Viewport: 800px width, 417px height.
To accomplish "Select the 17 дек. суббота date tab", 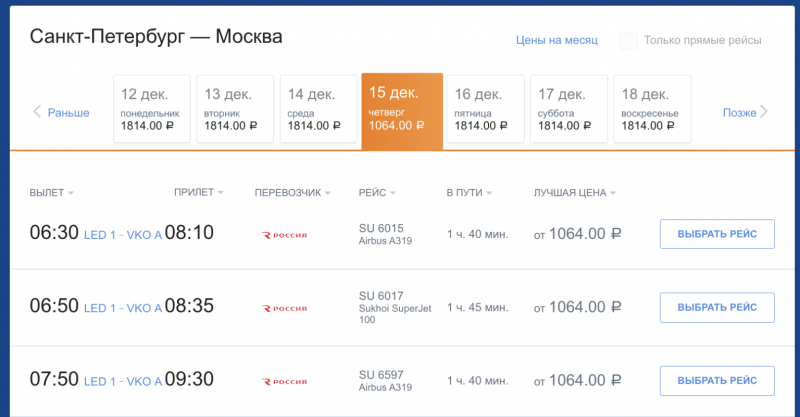I will pos(569,109).
